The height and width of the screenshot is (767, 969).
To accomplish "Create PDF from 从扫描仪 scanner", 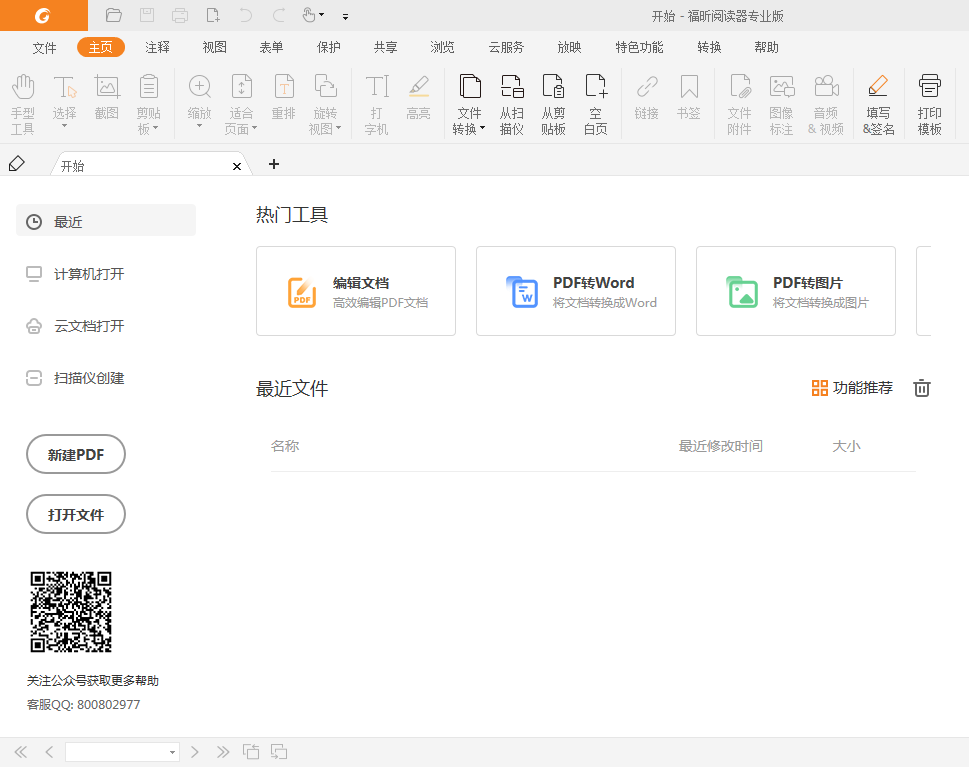I will 511,103.
